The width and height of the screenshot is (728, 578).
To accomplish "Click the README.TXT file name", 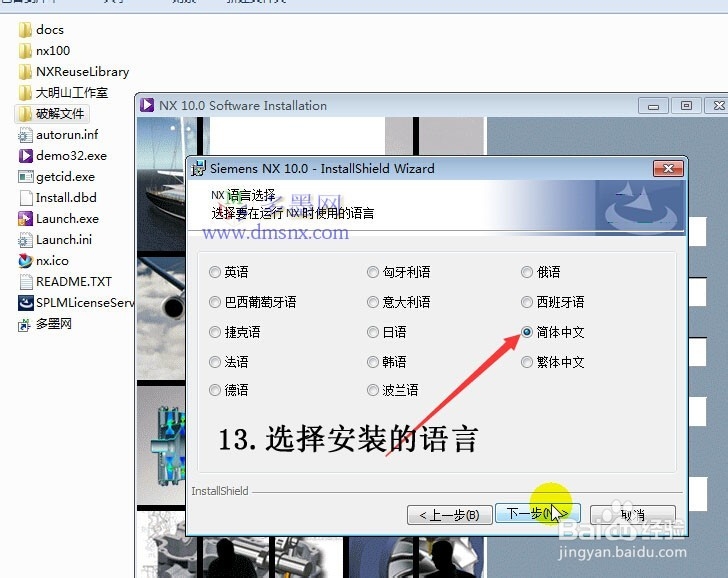I will (x=74, y=282).
